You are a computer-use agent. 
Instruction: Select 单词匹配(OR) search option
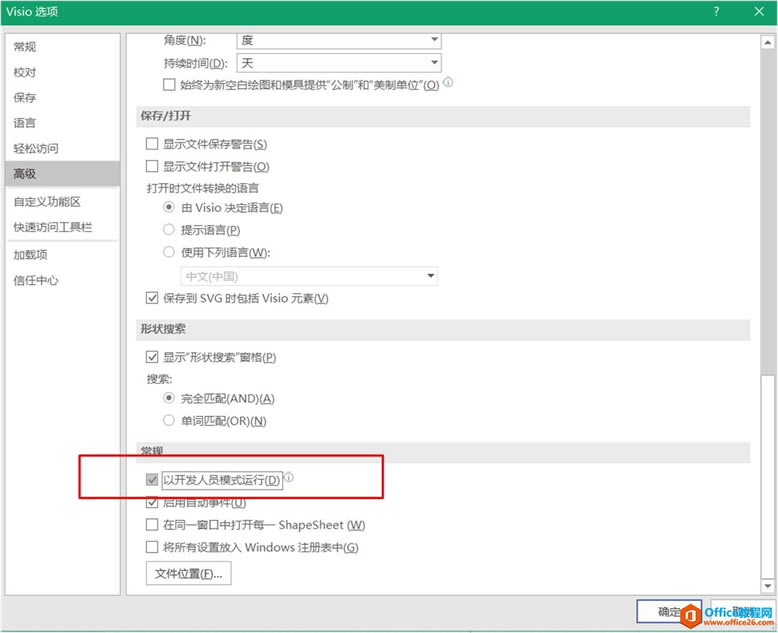pos(169,421)
